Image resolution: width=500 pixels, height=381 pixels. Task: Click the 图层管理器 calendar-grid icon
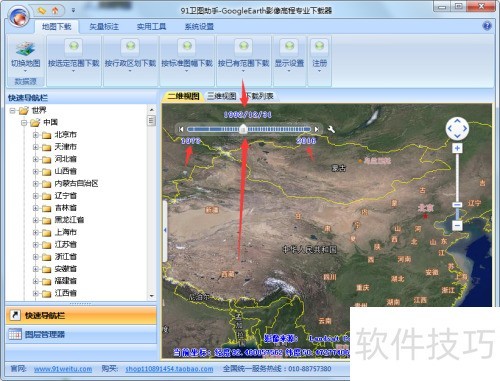click(15, 334)
